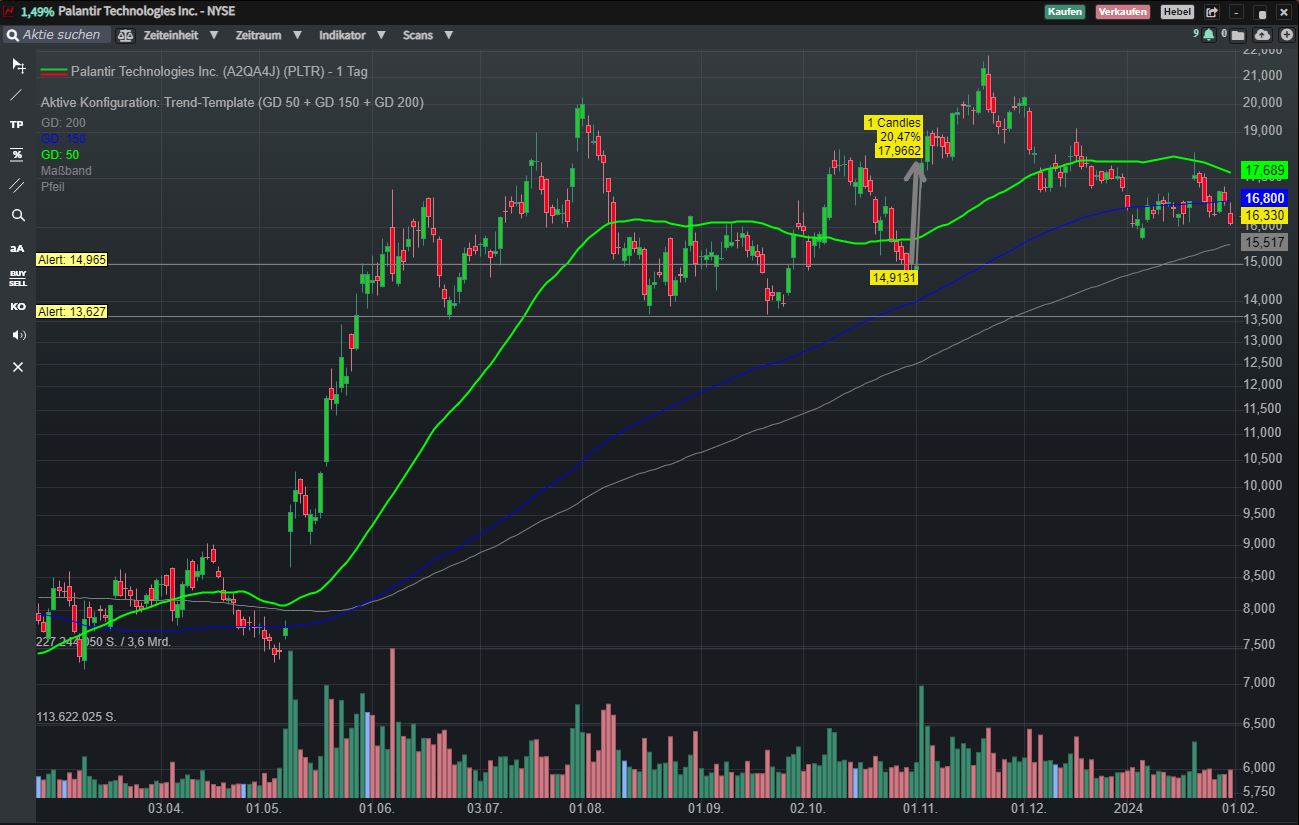Image resolution: width=1299 pixels, height=825 pixels.
Task: Activate the zoom magnifier tool in sidebar
Action: click(x=17, y=215)
